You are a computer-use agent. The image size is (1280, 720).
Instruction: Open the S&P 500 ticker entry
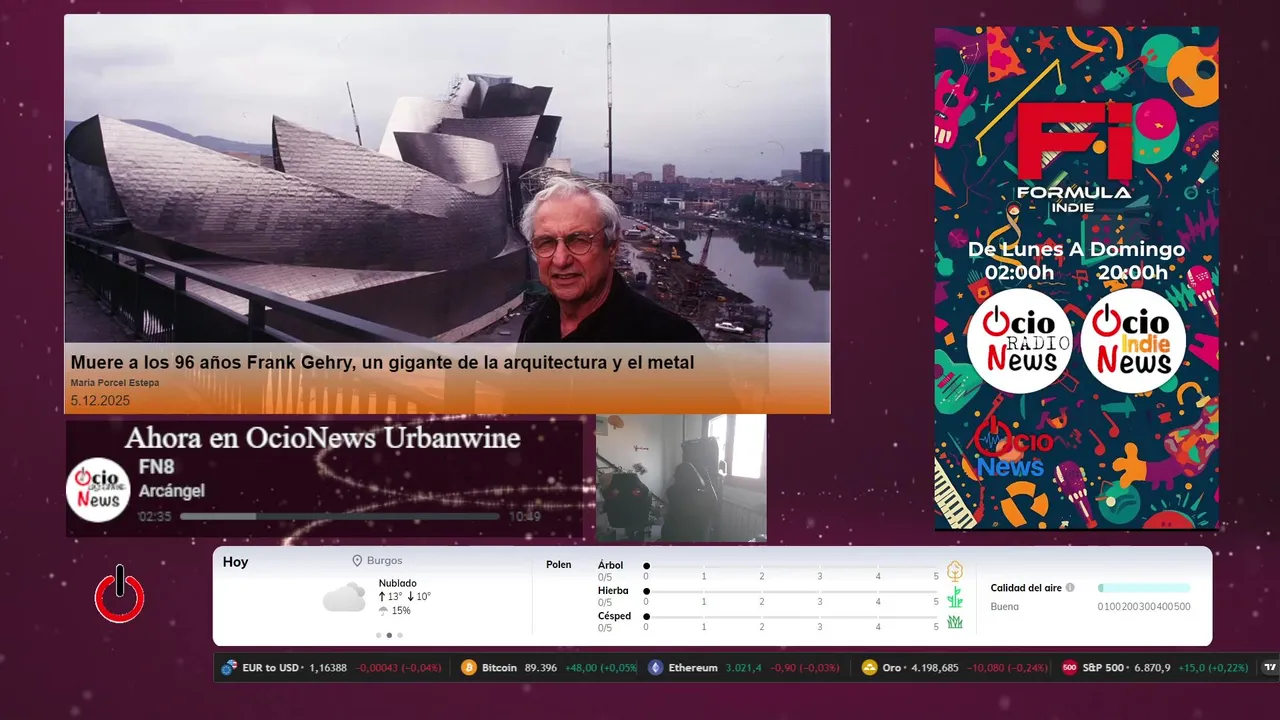[x=1155, y=667]
